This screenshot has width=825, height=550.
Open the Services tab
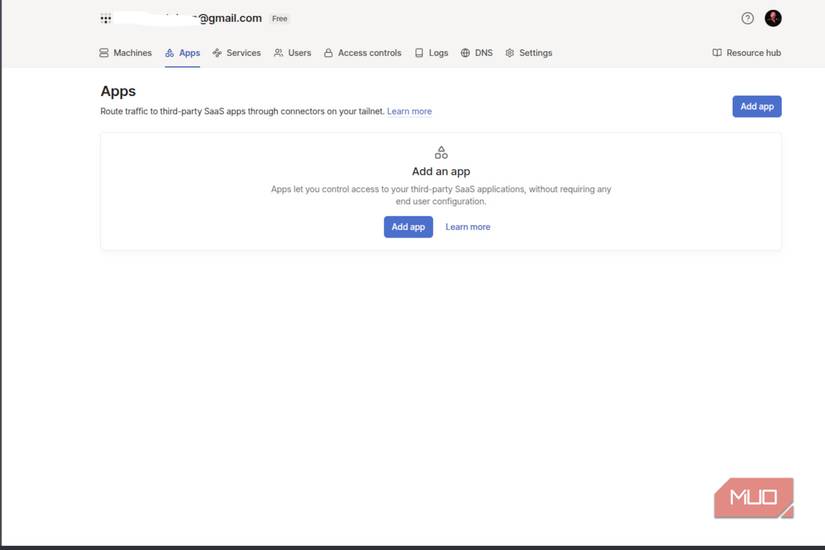point(236,53)
